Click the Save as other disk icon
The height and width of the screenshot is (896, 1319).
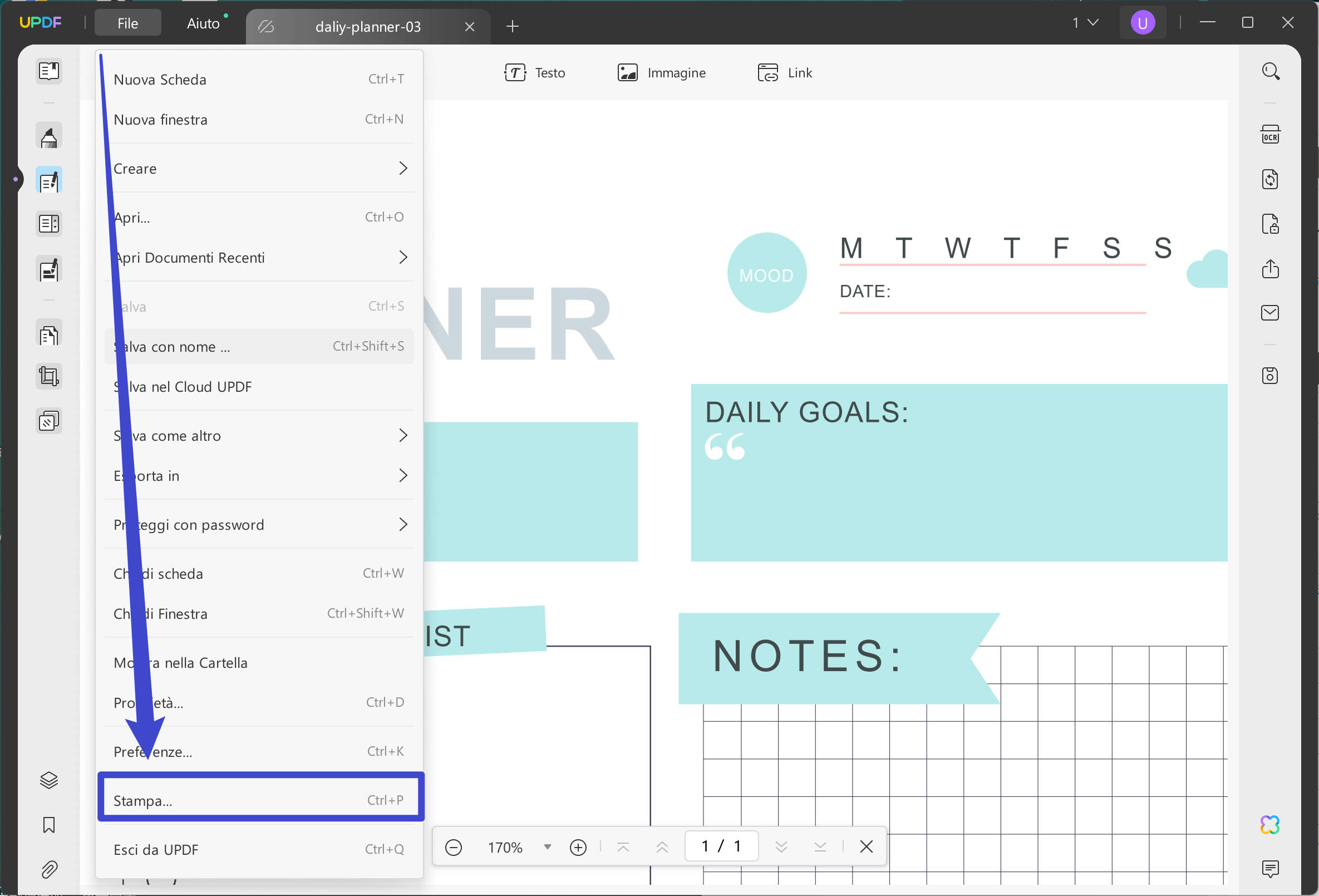(x=1270, y=376)
